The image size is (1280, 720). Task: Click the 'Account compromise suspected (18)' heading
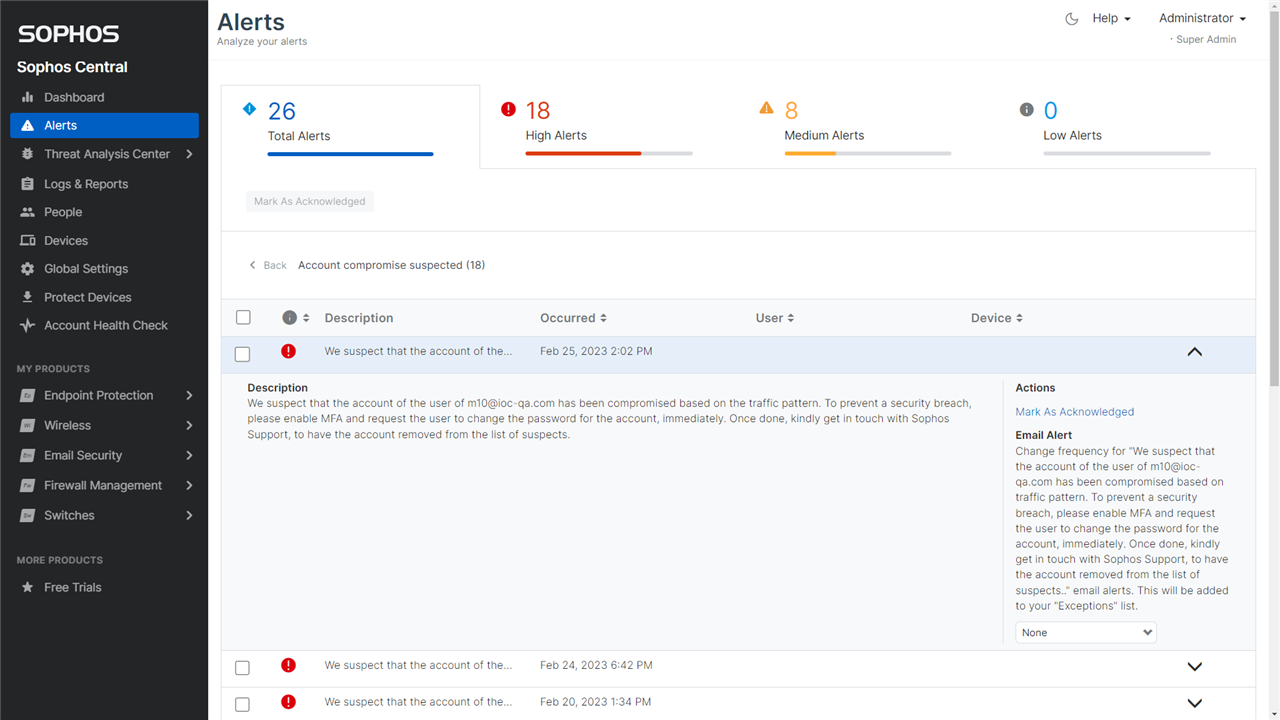(392, 265)
